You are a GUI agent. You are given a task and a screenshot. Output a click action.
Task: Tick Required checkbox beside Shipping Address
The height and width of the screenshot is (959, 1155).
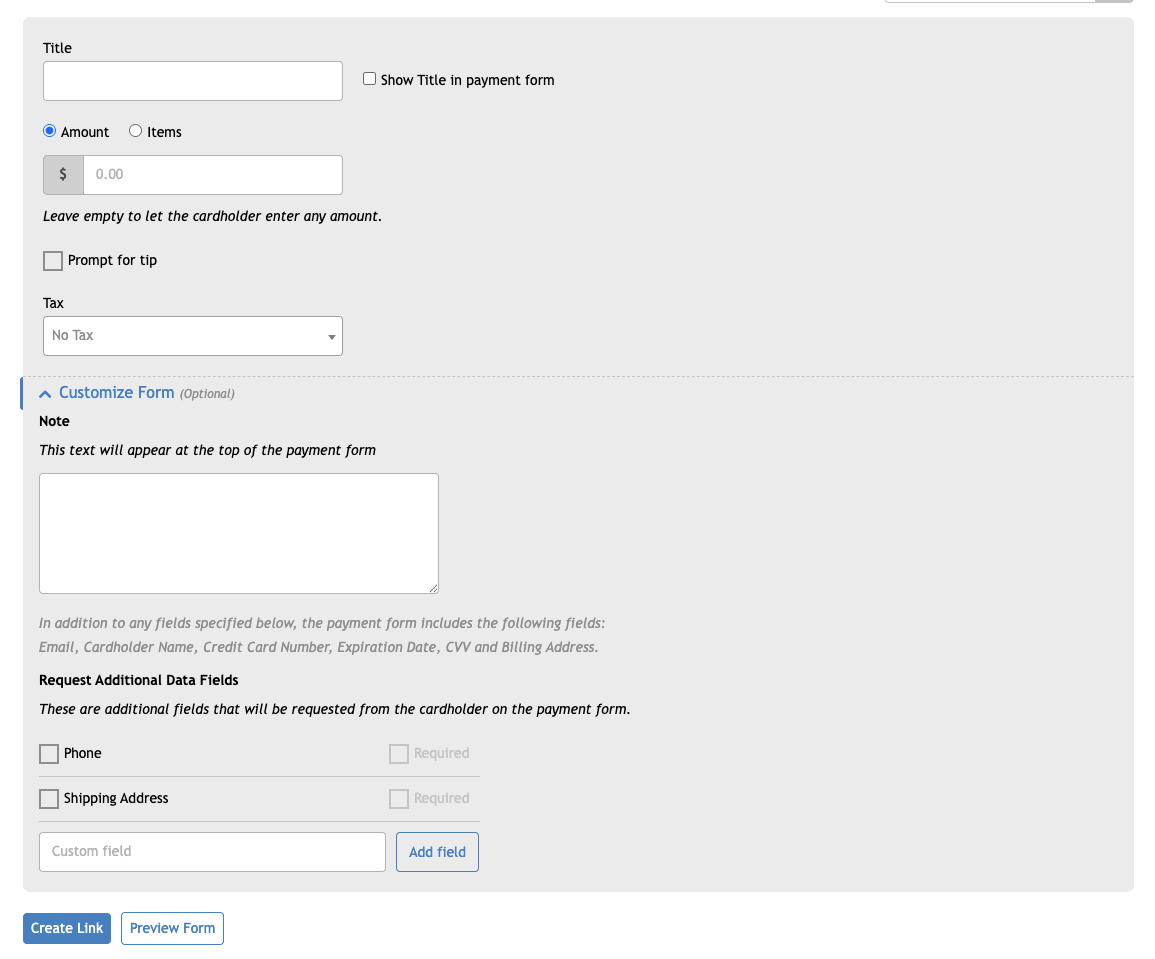(x=399, y=798)
